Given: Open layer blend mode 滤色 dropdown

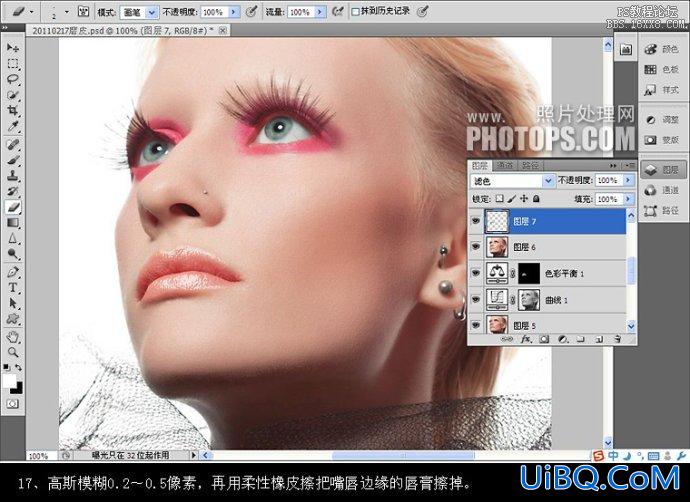Looking at the screenshot, I should tap(548, 180).
